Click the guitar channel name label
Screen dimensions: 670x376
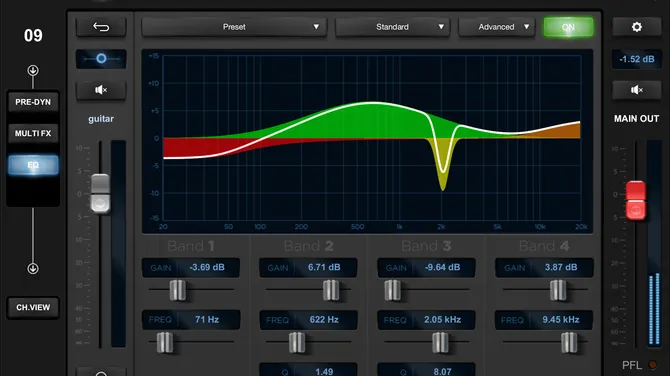click(101, 119)
